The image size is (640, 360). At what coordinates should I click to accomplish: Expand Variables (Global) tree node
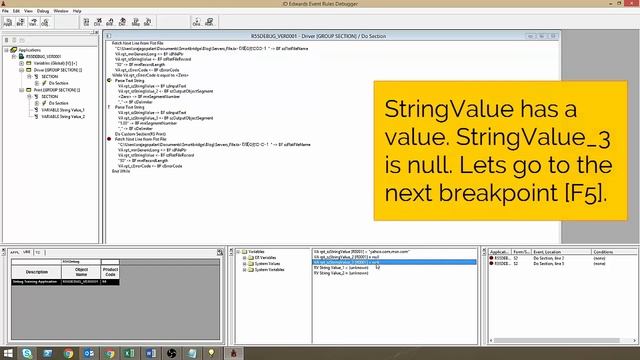(21, 63)
